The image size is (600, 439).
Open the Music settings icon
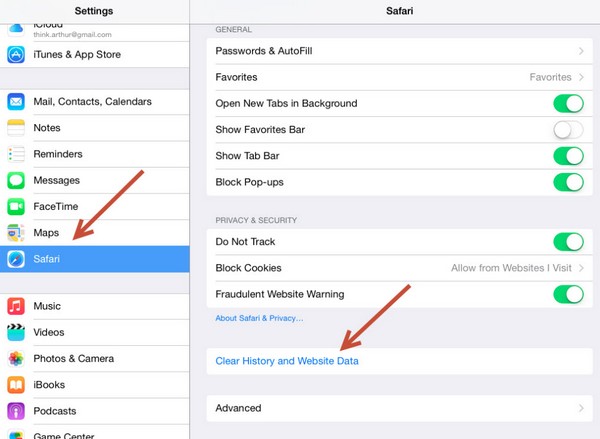pyautogui.click(x=16, y=306)
